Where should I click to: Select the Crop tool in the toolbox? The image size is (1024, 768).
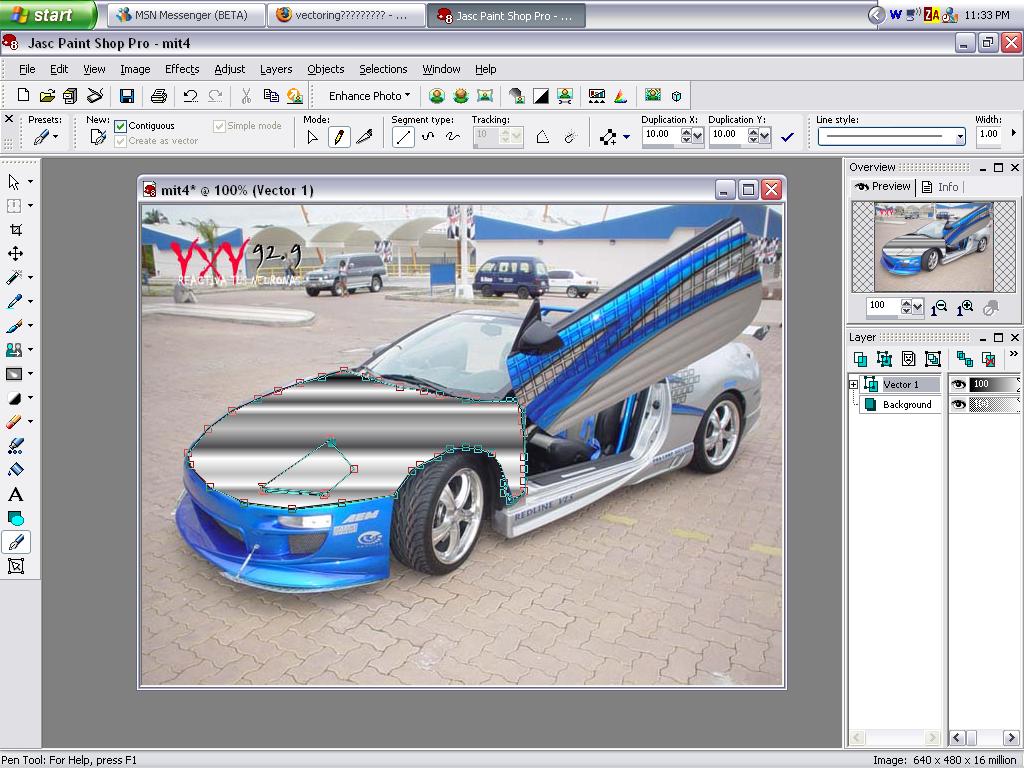coord(15,229)
